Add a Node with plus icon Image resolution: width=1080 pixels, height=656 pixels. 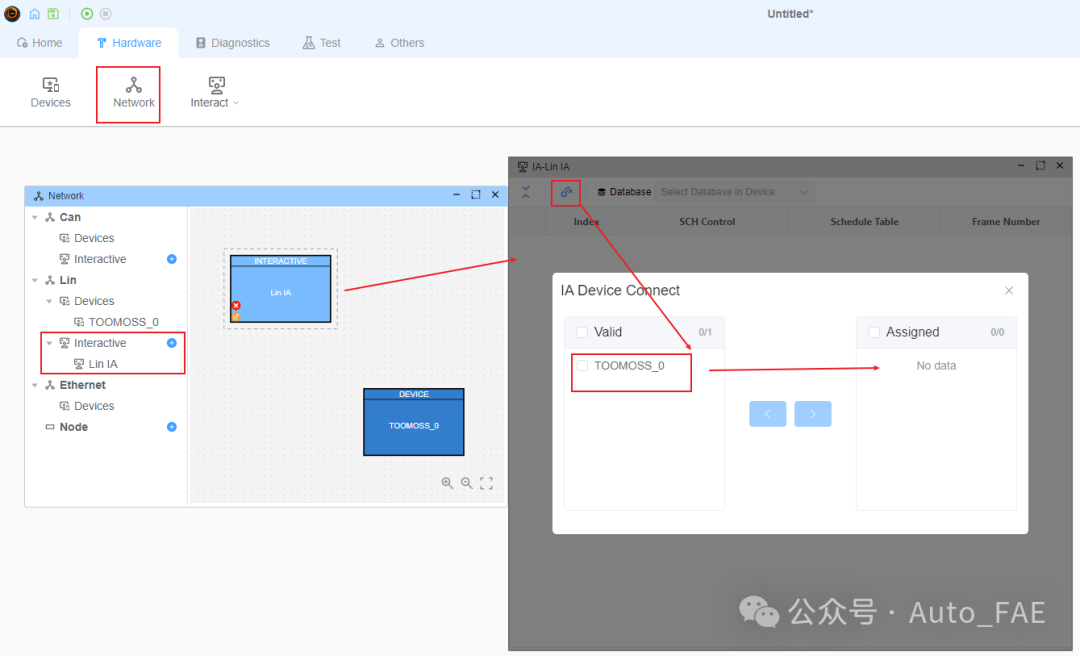[x=172, y=427]
